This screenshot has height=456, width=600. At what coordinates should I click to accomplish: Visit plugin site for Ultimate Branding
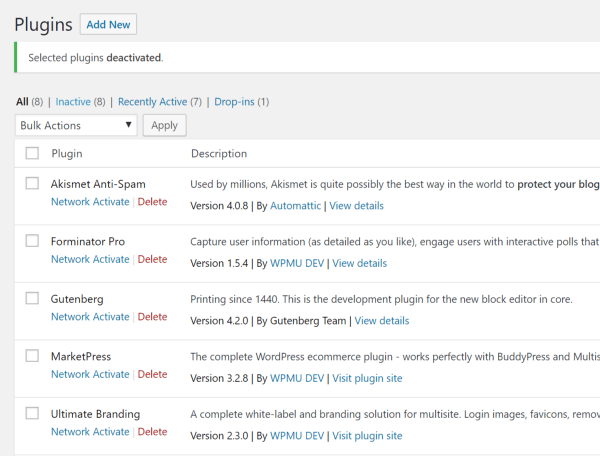tap(367, 436)
